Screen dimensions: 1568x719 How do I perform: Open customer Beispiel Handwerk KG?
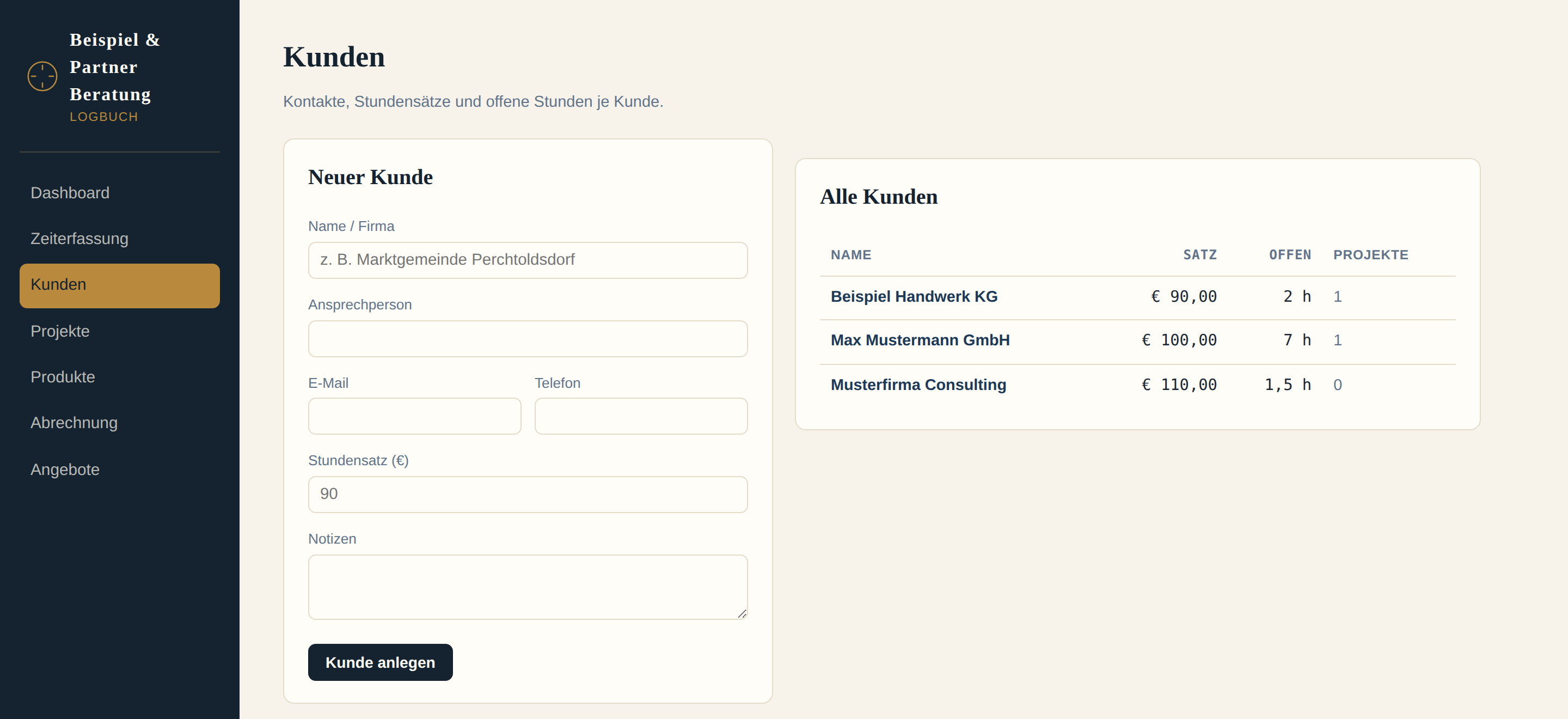coord(914,296)
